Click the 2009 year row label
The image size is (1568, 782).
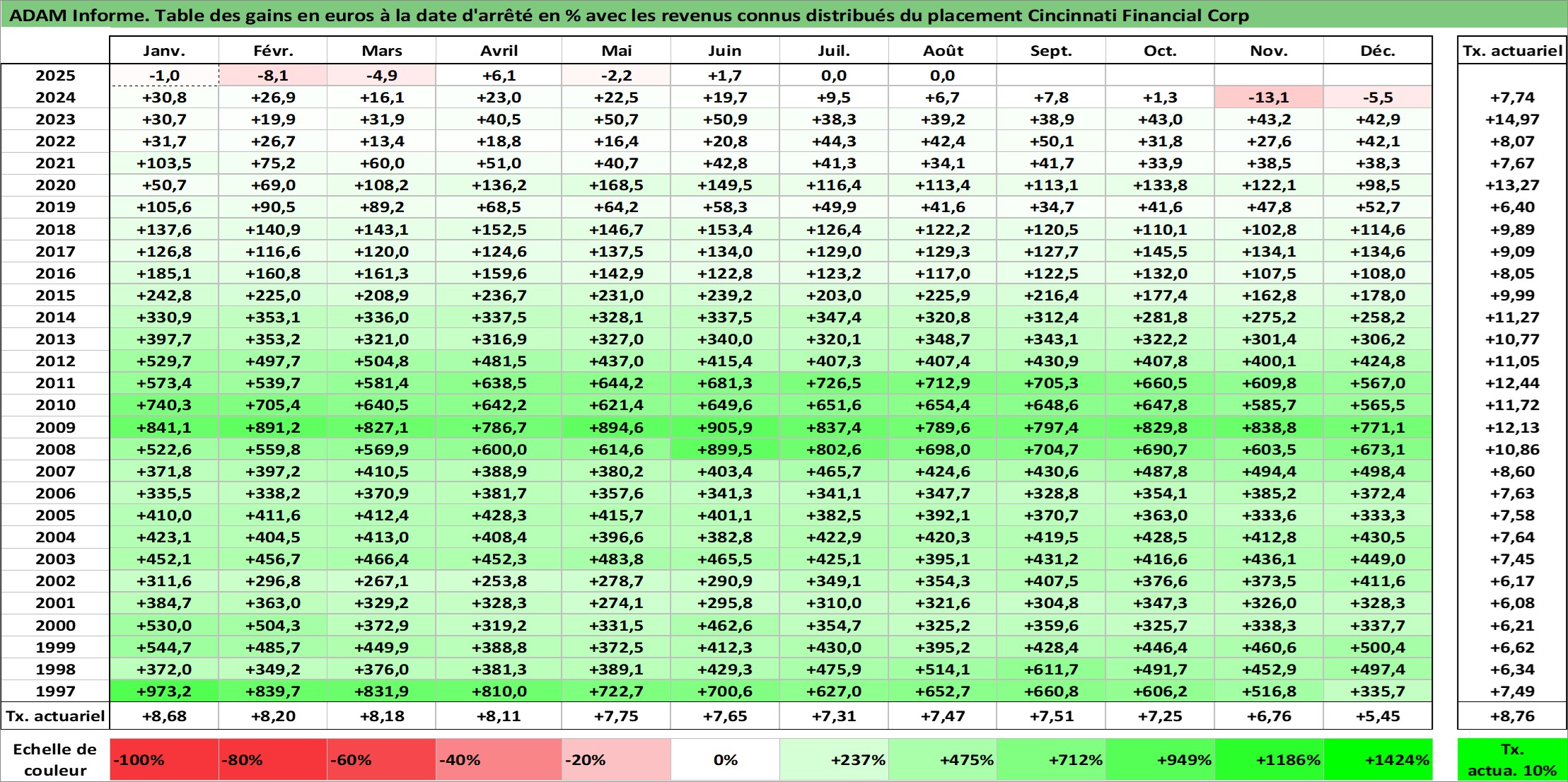tap(55, 427)
